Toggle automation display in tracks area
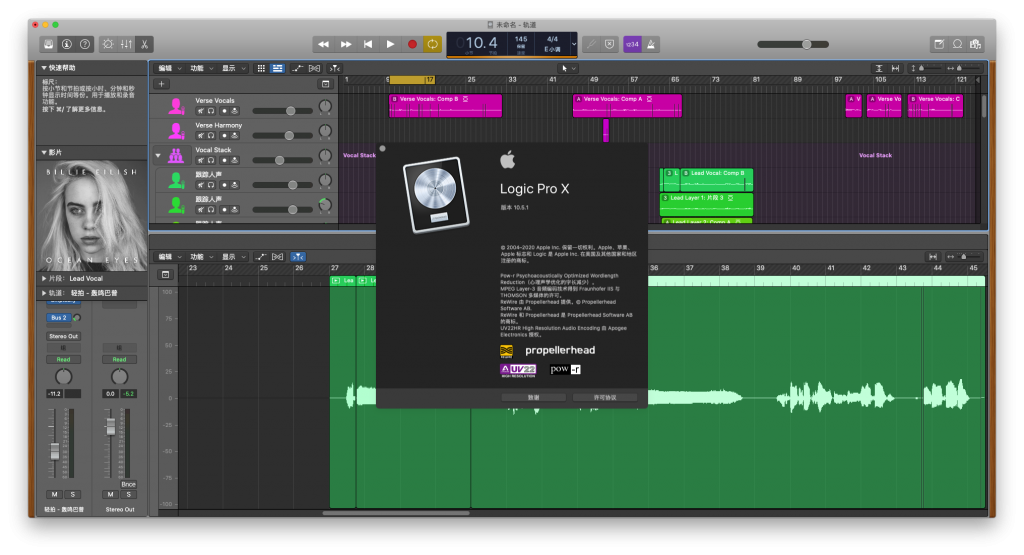The height and width of the screenshot is (555, 1024). click(x=298, y=69)
